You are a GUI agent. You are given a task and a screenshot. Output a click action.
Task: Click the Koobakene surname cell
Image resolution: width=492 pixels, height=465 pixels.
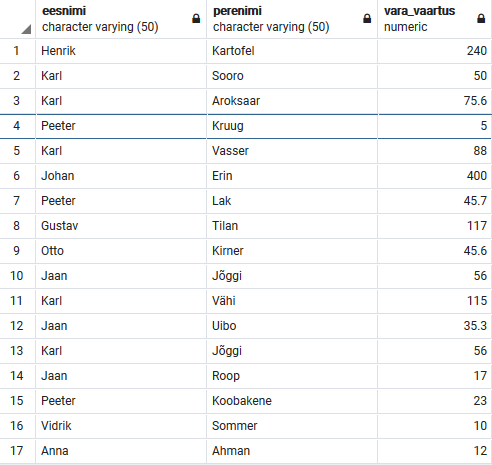(x=292, y=401)
